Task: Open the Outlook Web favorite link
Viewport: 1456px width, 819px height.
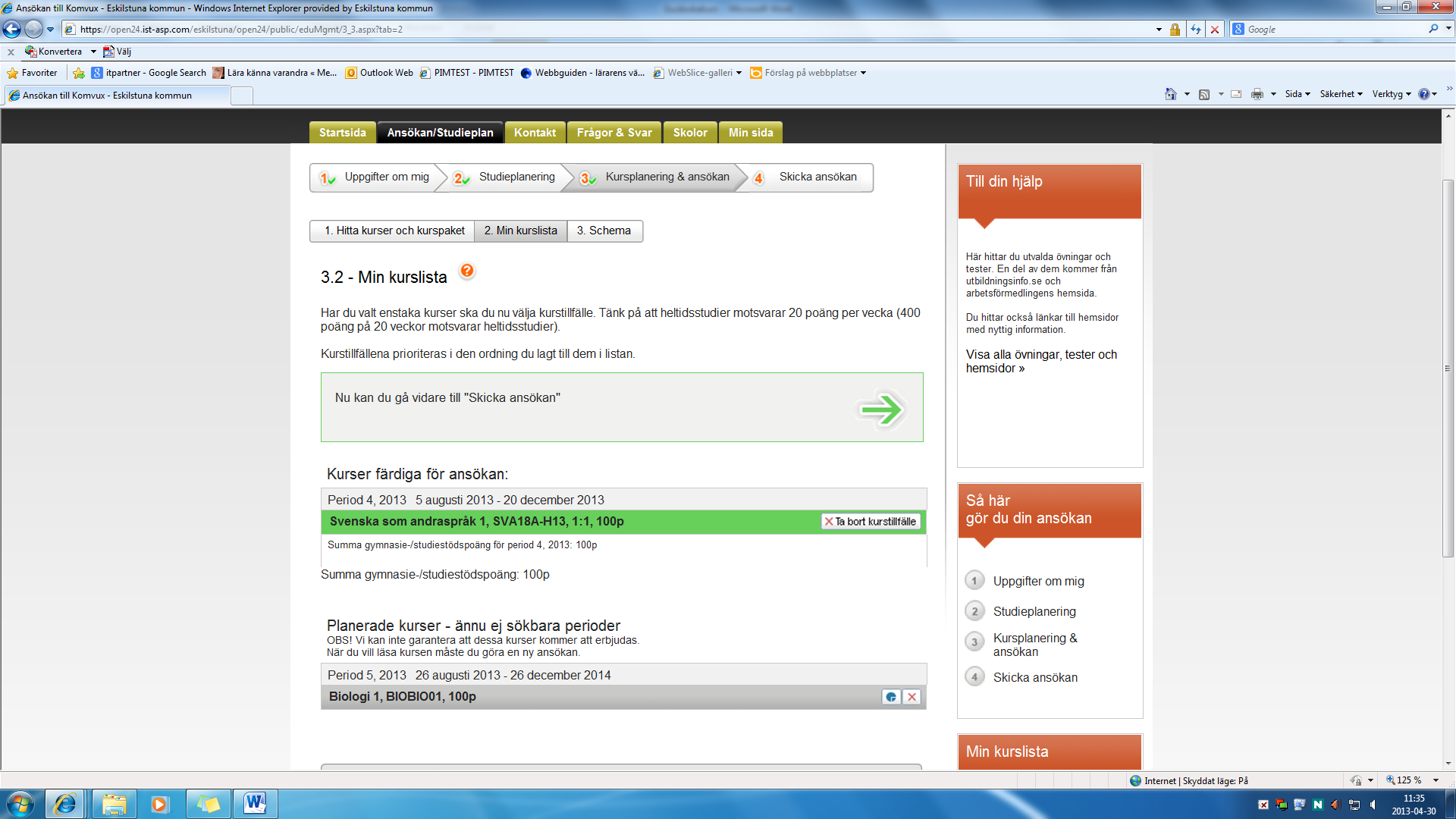Action: tap(379, 73)
